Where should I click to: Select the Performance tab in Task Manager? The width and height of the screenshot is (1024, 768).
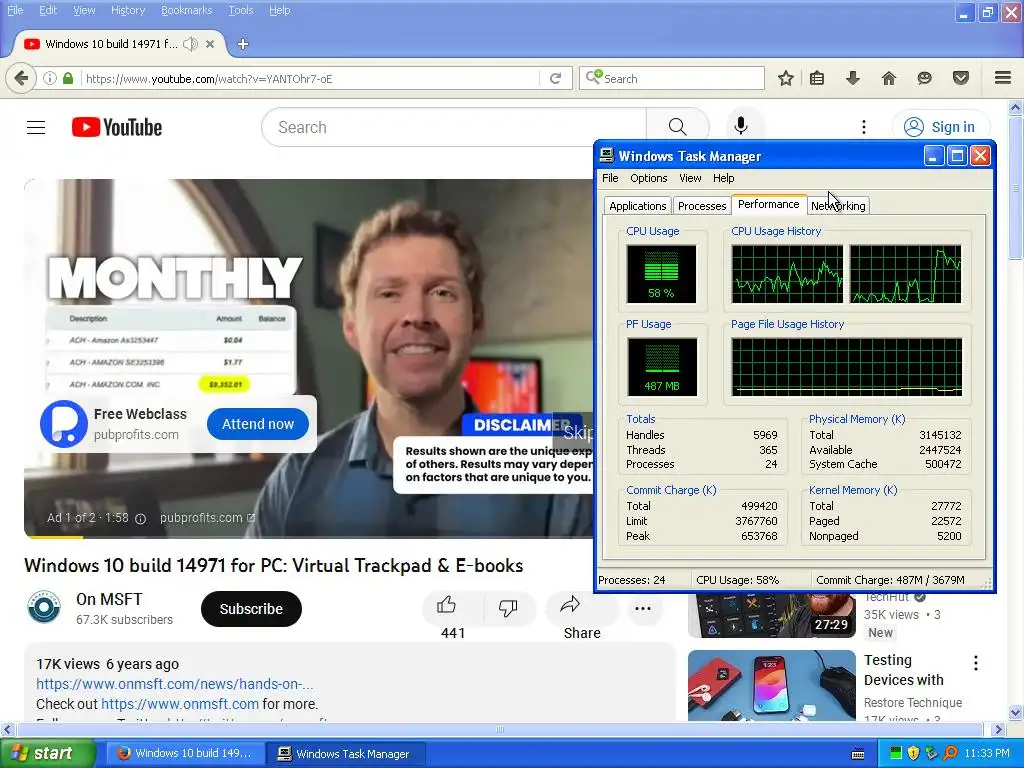pos(769,204)
